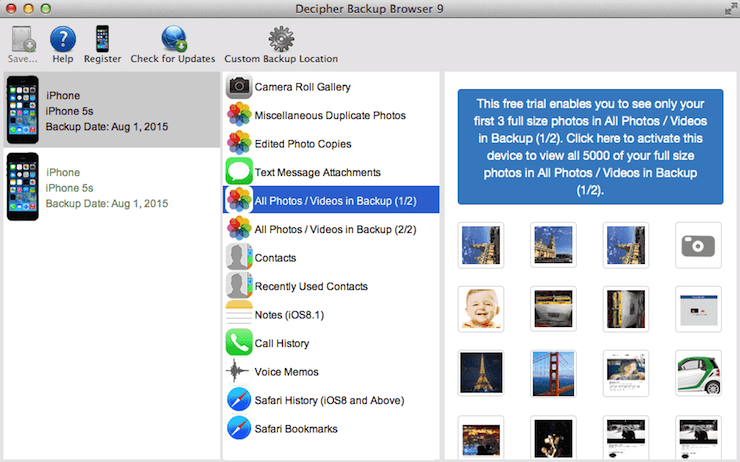Select Notes (iOS8.1) label
This screenshot has width=740, height=462.
click(x=289, y=315)
